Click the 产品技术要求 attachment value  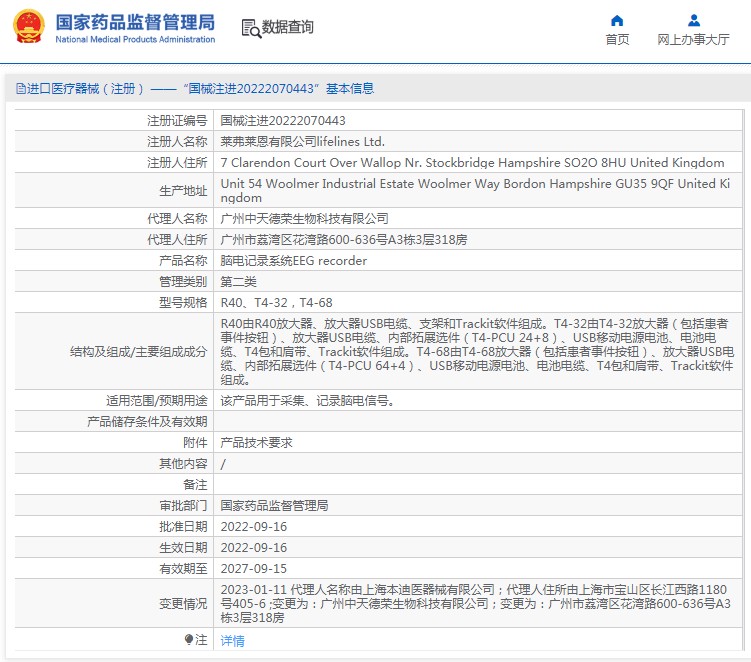pyautogui.click(x=256, y=443)
